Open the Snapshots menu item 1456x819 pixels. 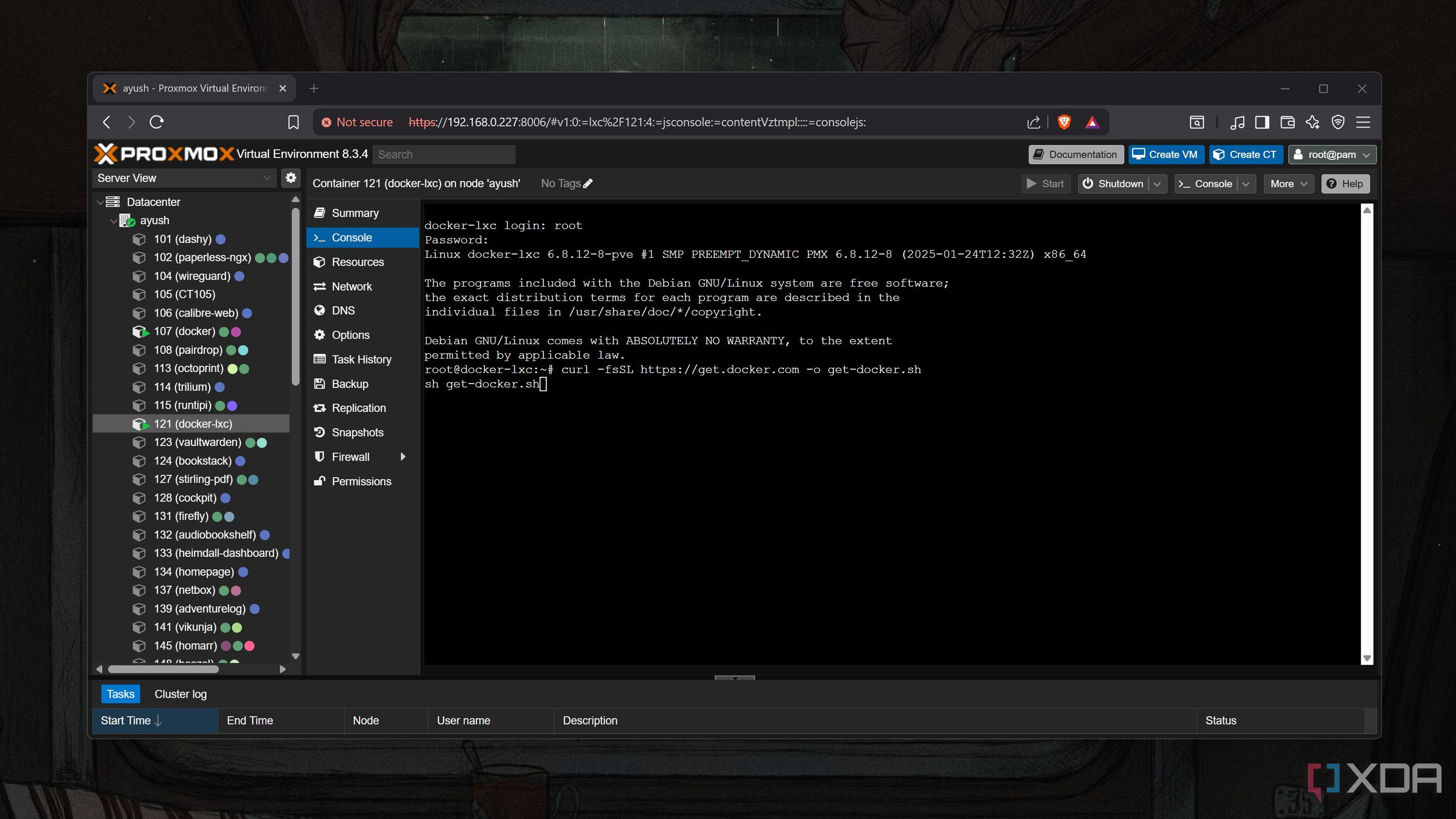(x=357, y=432)
